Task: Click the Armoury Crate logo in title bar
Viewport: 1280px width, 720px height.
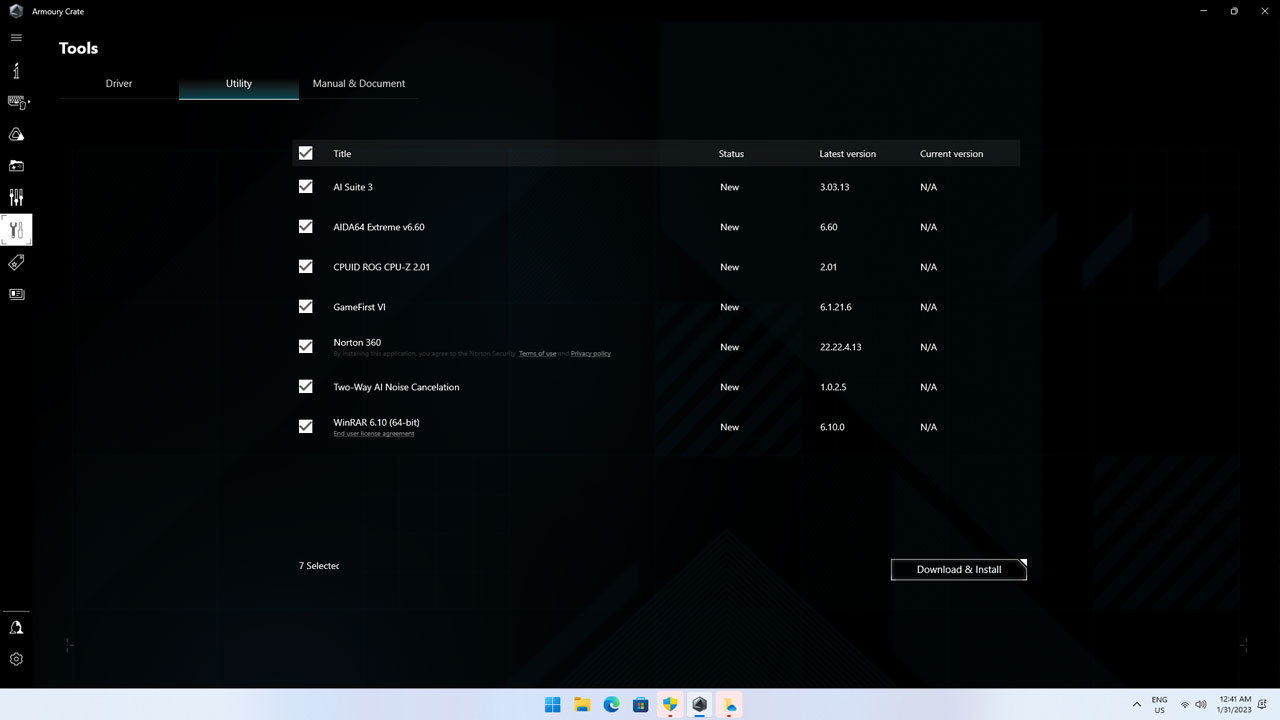Action: pos(16,11)
